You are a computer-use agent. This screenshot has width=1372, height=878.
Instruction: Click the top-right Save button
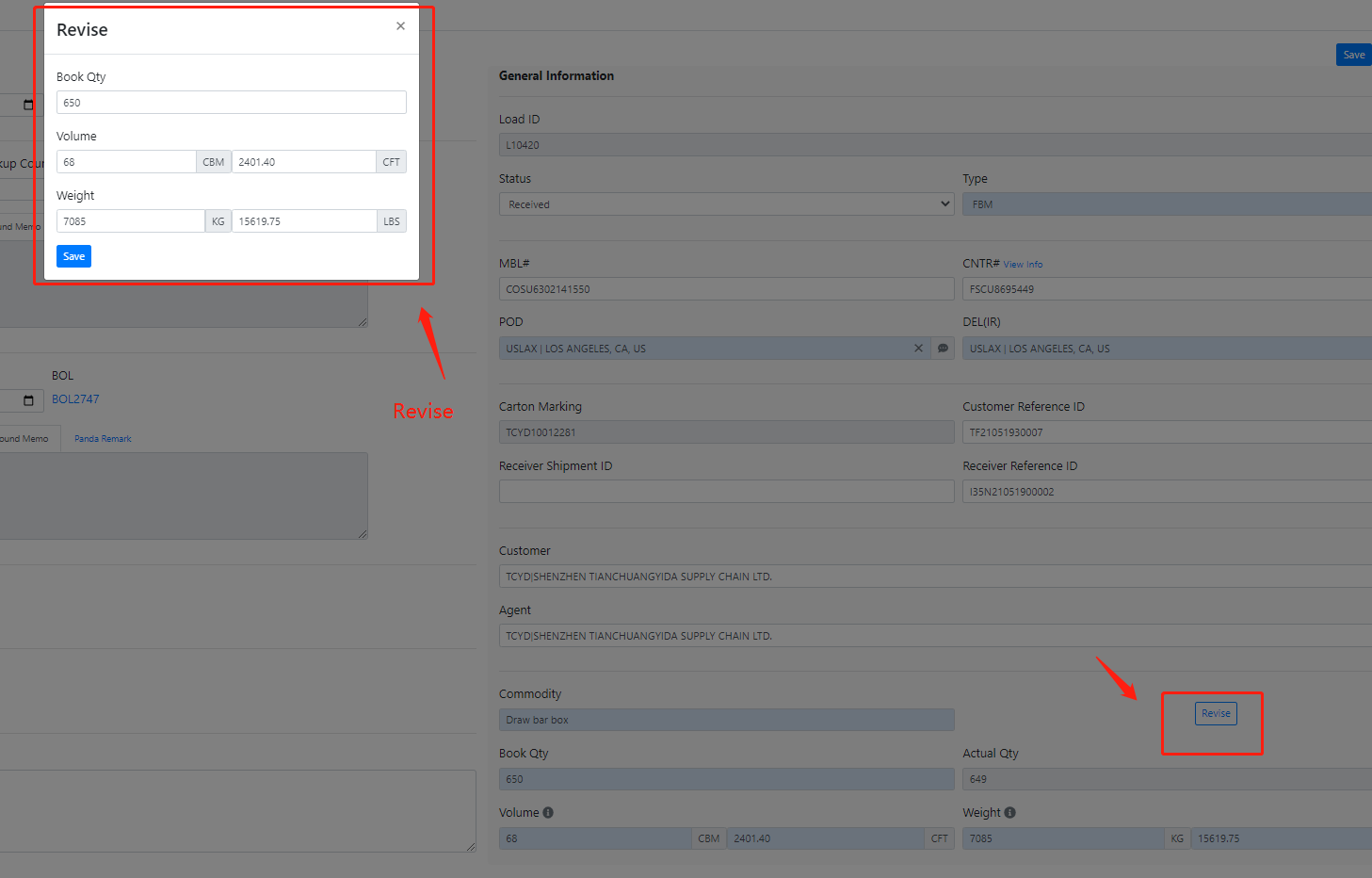1353,55
